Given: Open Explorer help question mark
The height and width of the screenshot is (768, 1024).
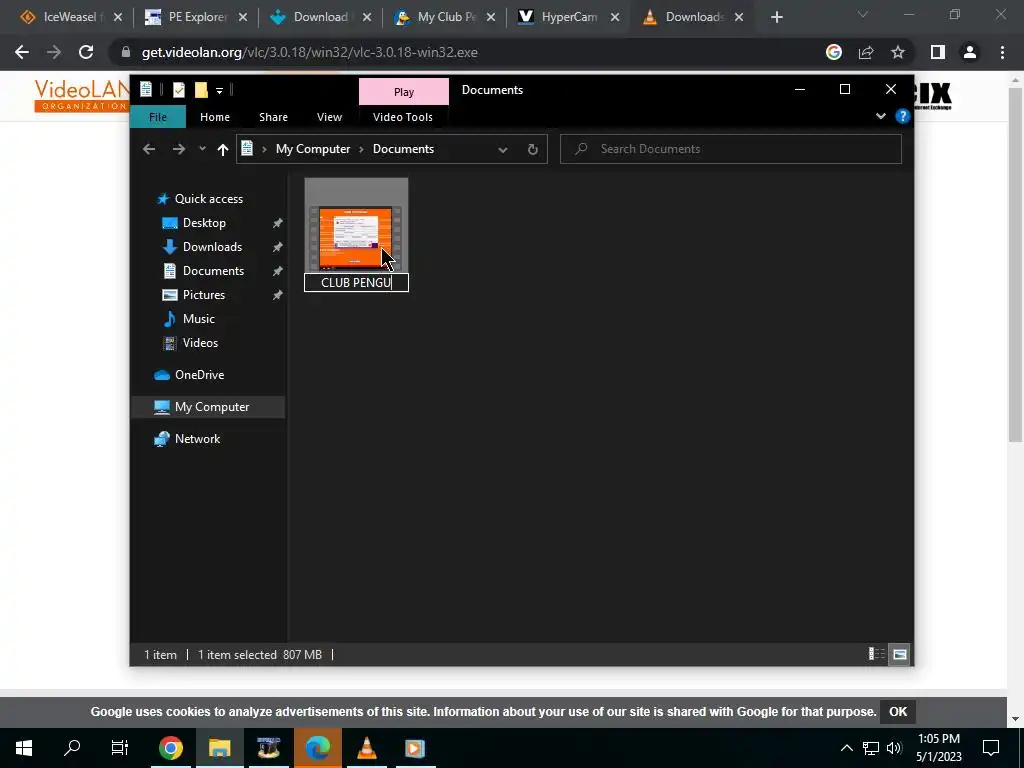Looking at the screenshot, I should click(903, 116).
